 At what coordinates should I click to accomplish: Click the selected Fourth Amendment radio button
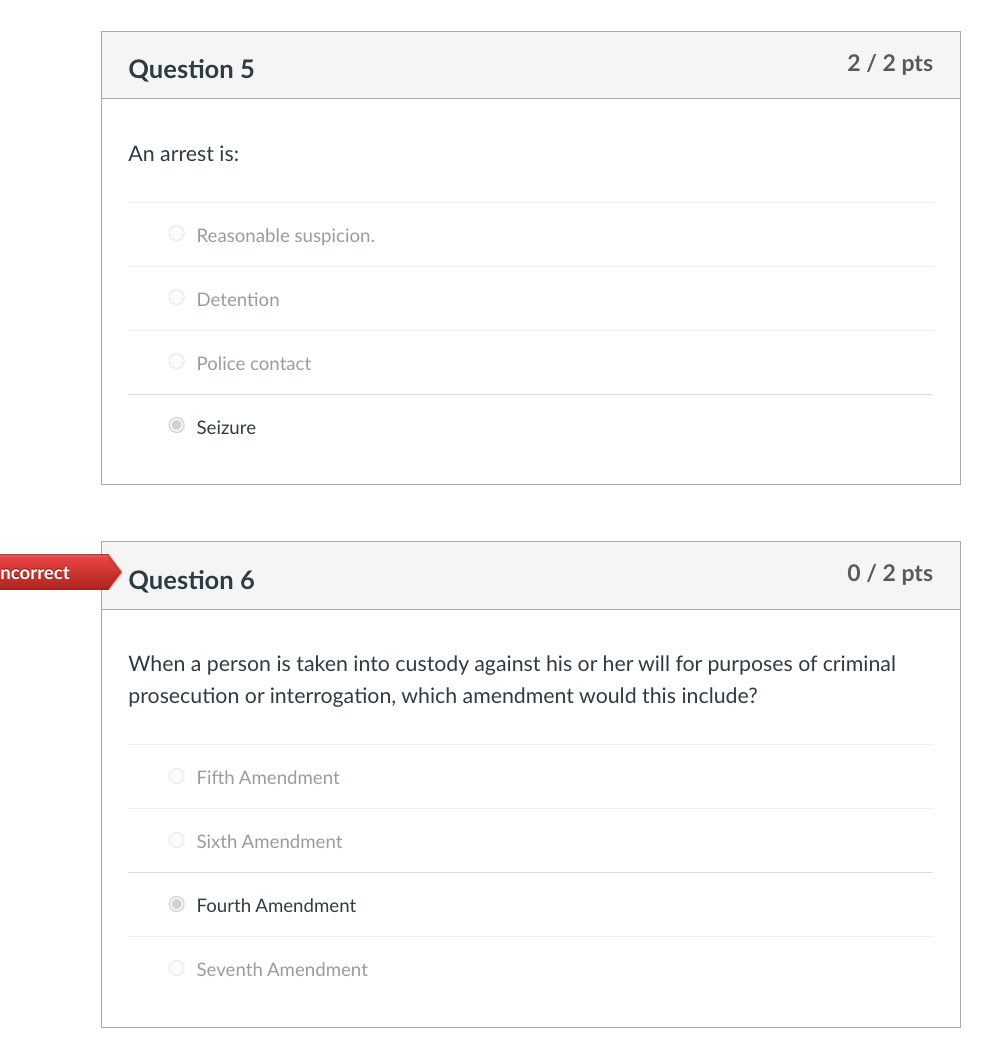click(x=176, y=903)
